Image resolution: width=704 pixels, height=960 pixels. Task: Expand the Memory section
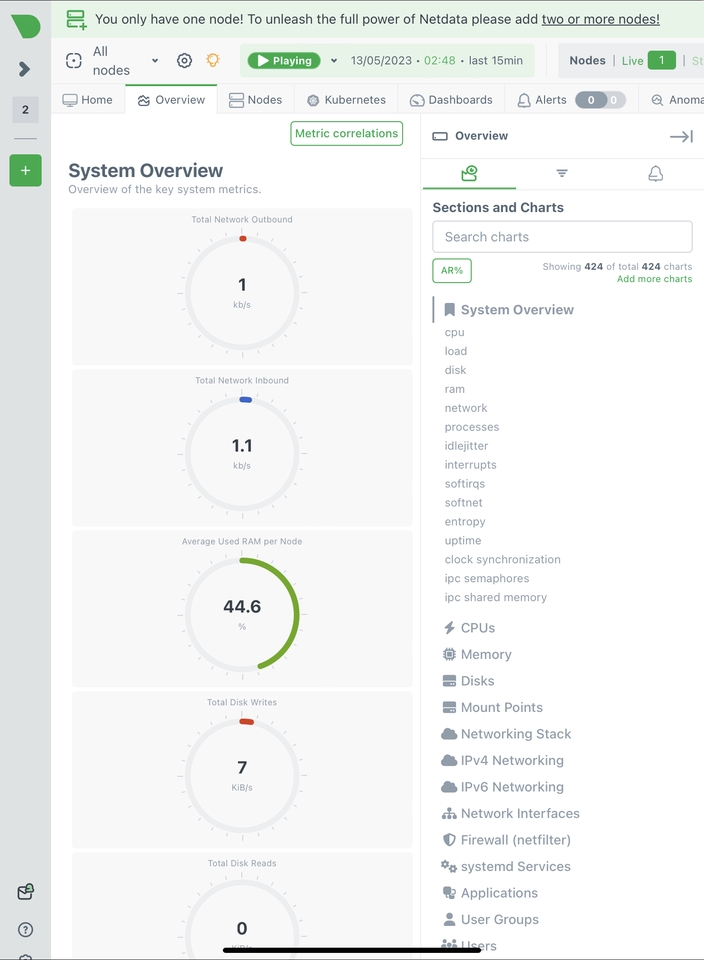coord(477,654)
